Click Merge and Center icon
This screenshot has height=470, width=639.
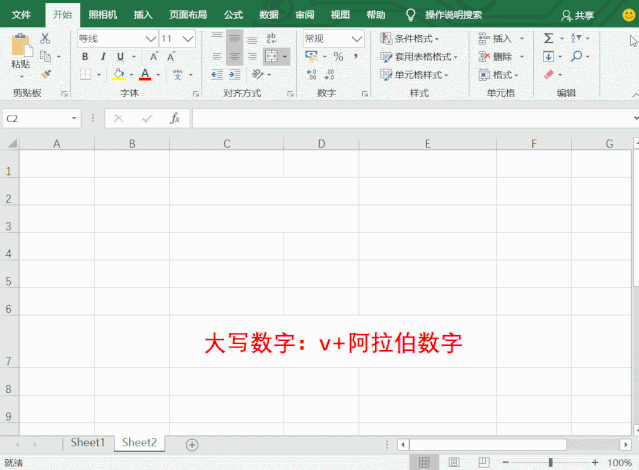(271, 57)
